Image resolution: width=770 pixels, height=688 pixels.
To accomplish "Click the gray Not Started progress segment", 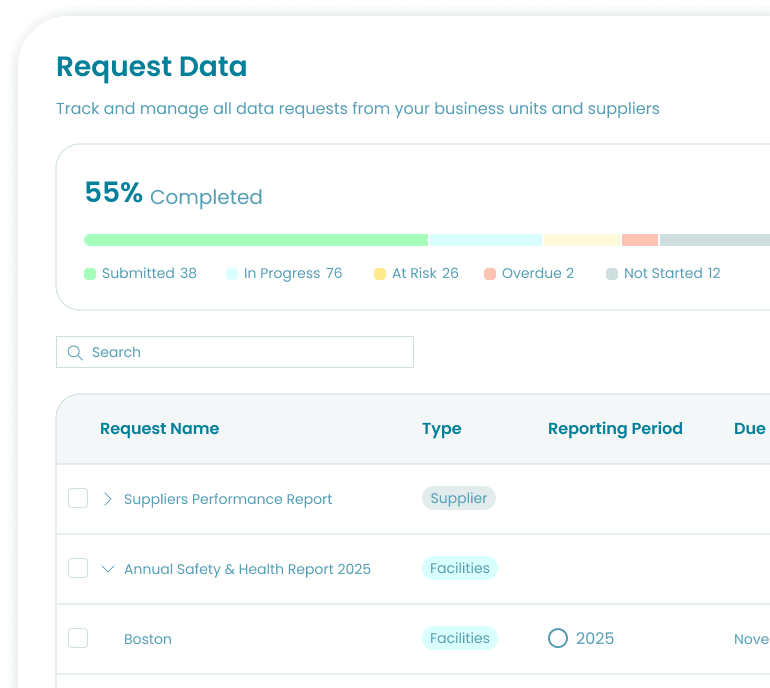I will click(x=715, y=240).
